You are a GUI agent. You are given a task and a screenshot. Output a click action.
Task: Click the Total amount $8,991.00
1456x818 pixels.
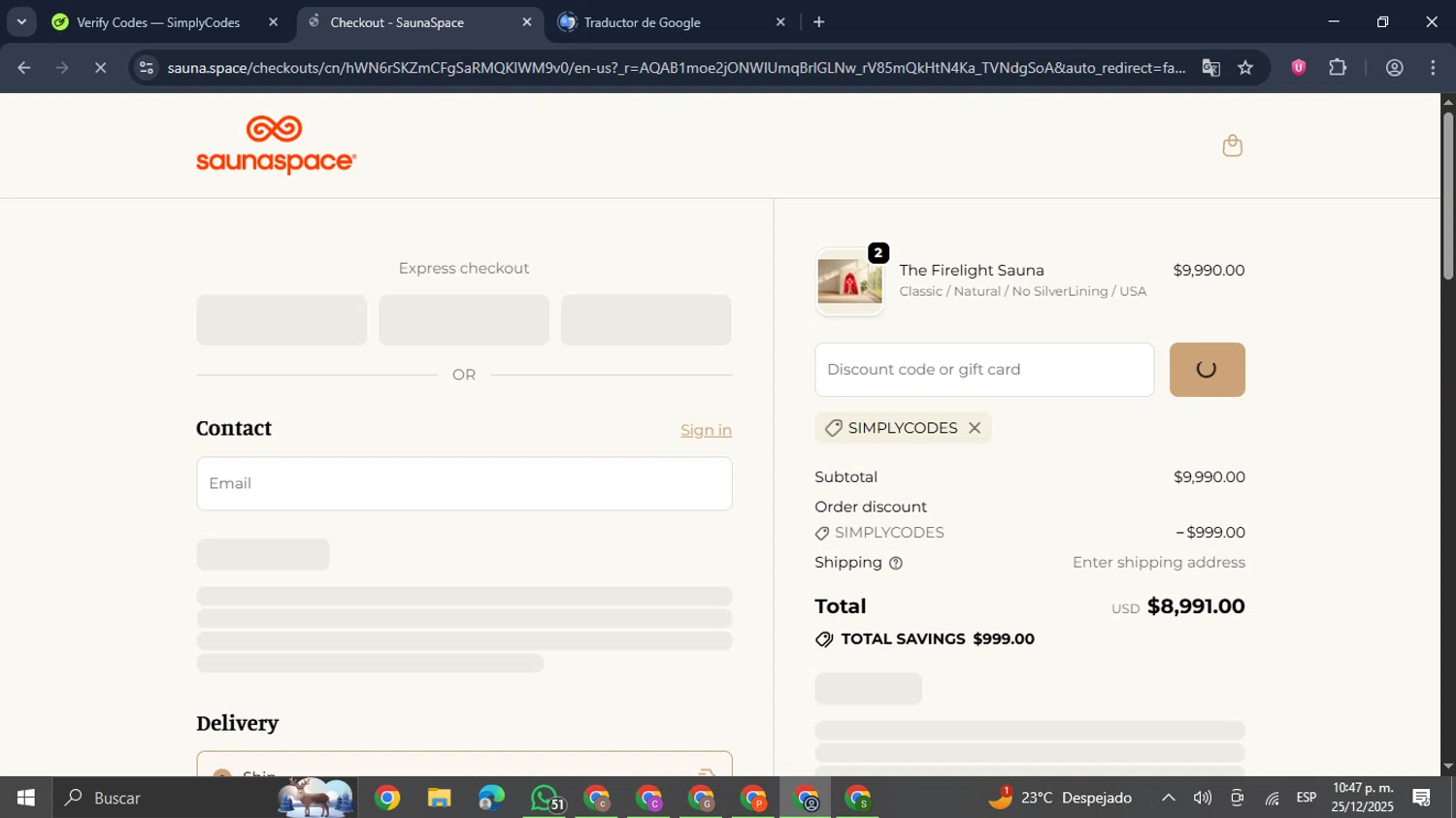(1196, 606)
